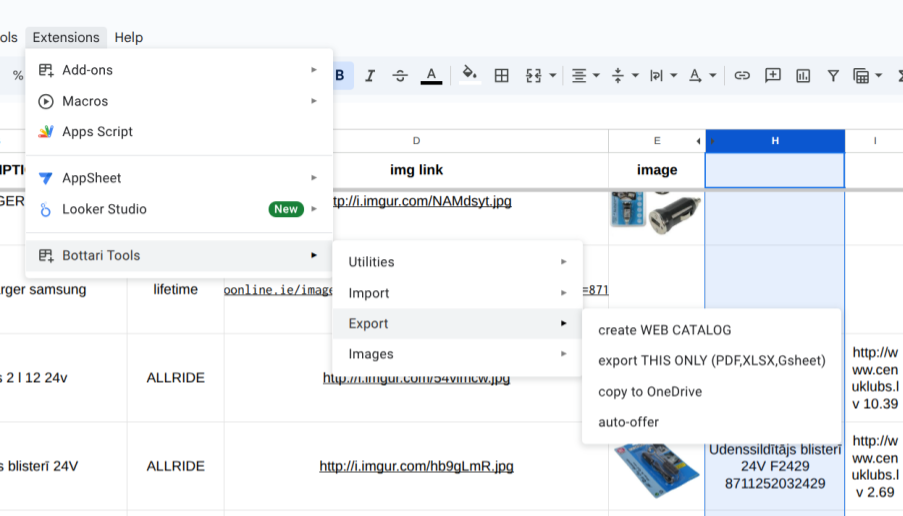903x516 pixels.
Task: Open Export submenu
Action: point(457,324)
